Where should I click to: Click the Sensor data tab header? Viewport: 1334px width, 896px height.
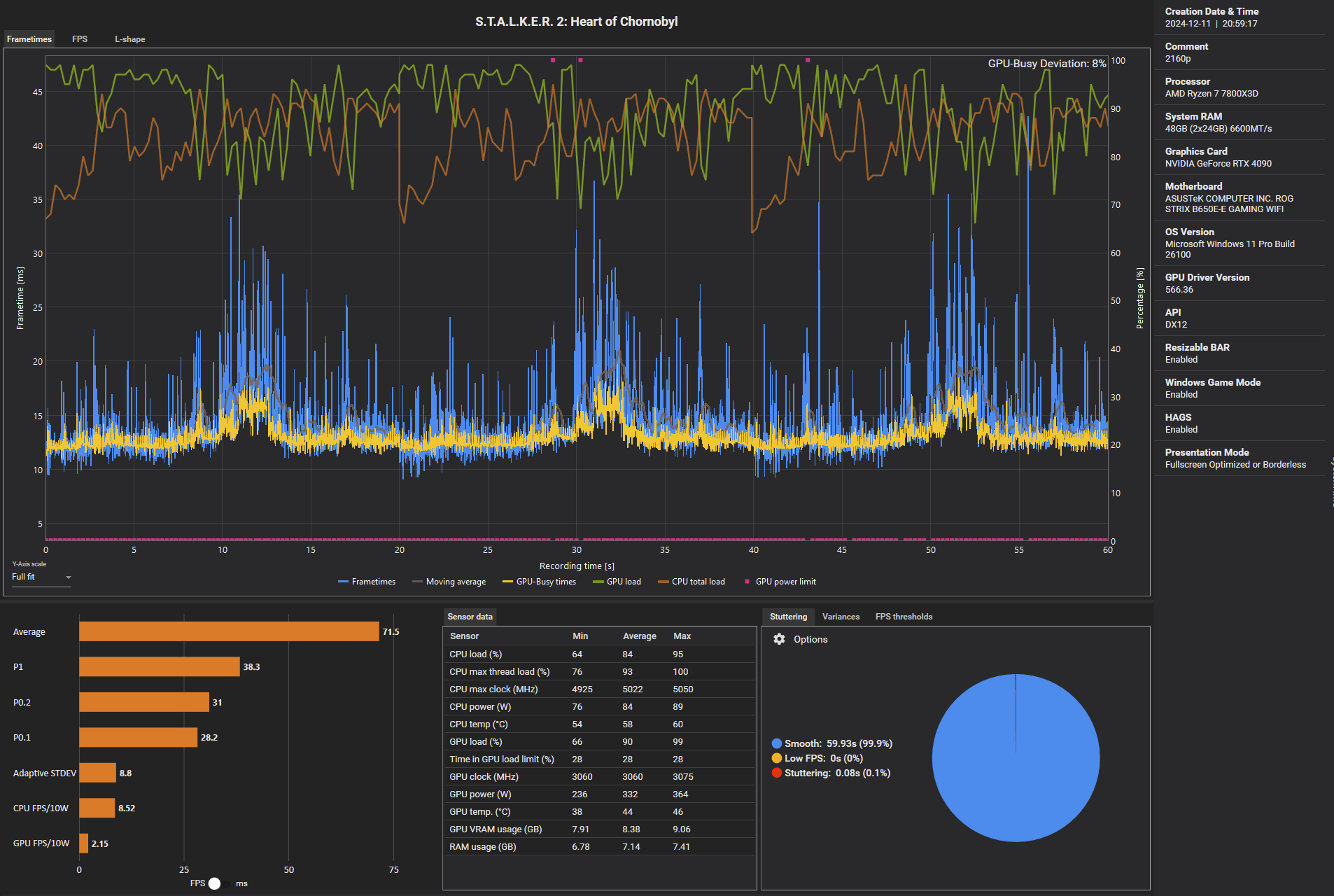point(470,617)
